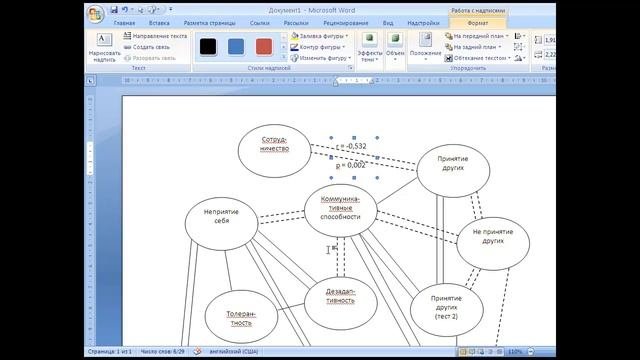This screenshot has height=360, width=640.
Task: Select the Принятие других (тест 2) ellipse
Action: pyautogui.click(x=447, y=310)
